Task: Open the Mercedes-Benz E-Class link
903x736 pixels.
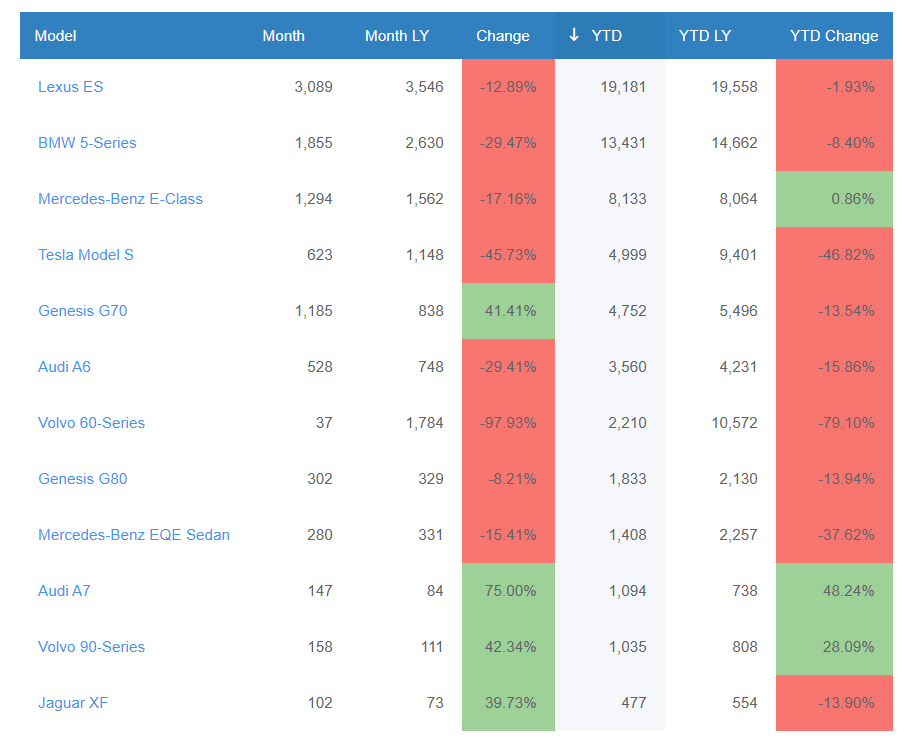Action: [x=120, y=199]
